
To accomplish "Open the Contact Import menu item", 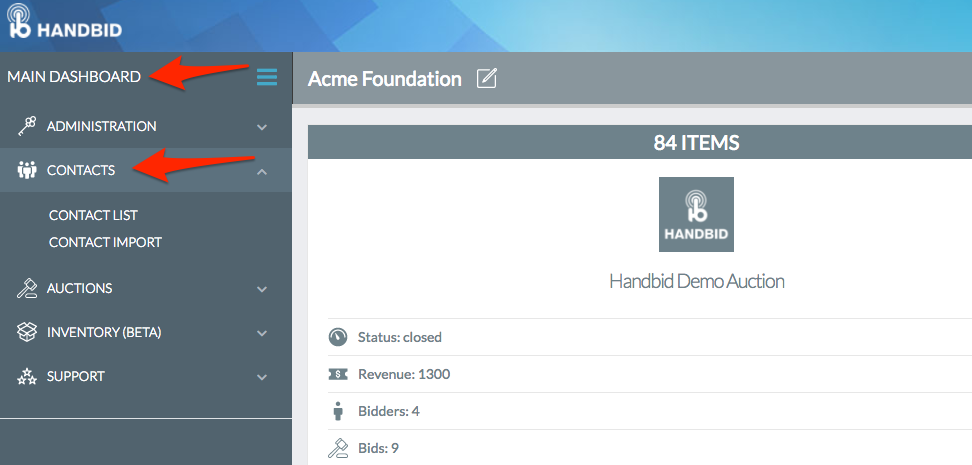I will tap(105, 242).
